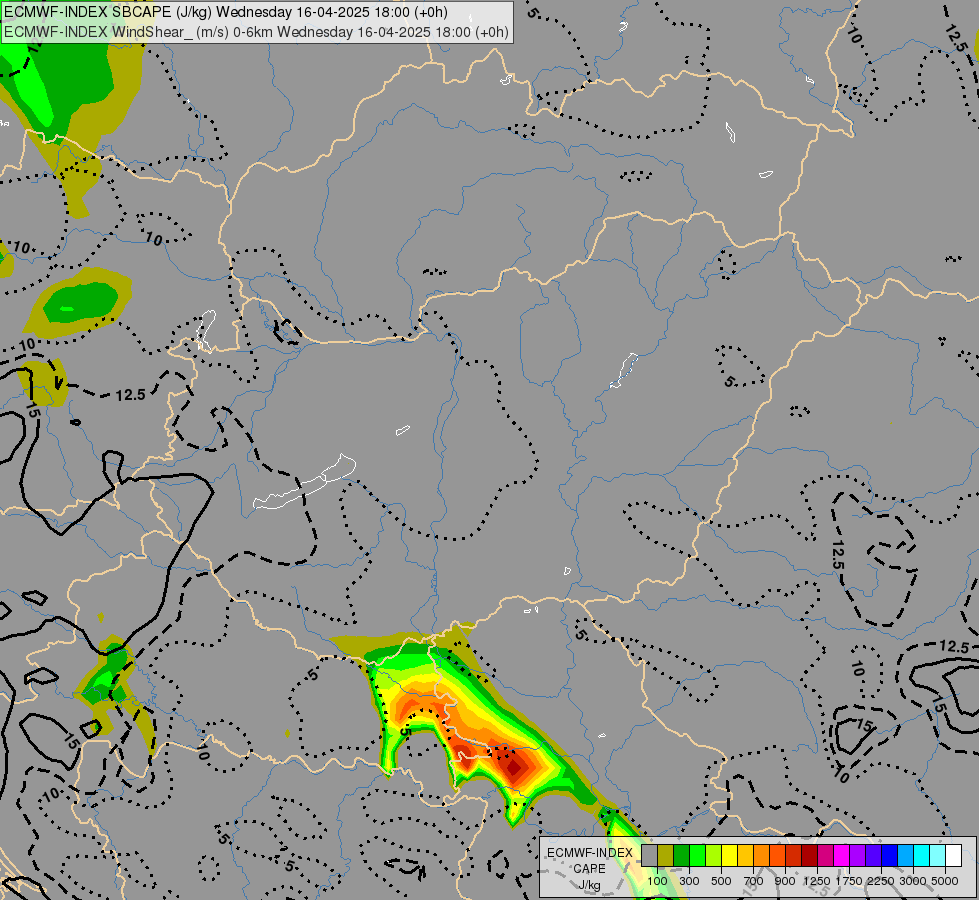
Task: Select the pure blue swatch after 2250
Action: coord(890,856)
